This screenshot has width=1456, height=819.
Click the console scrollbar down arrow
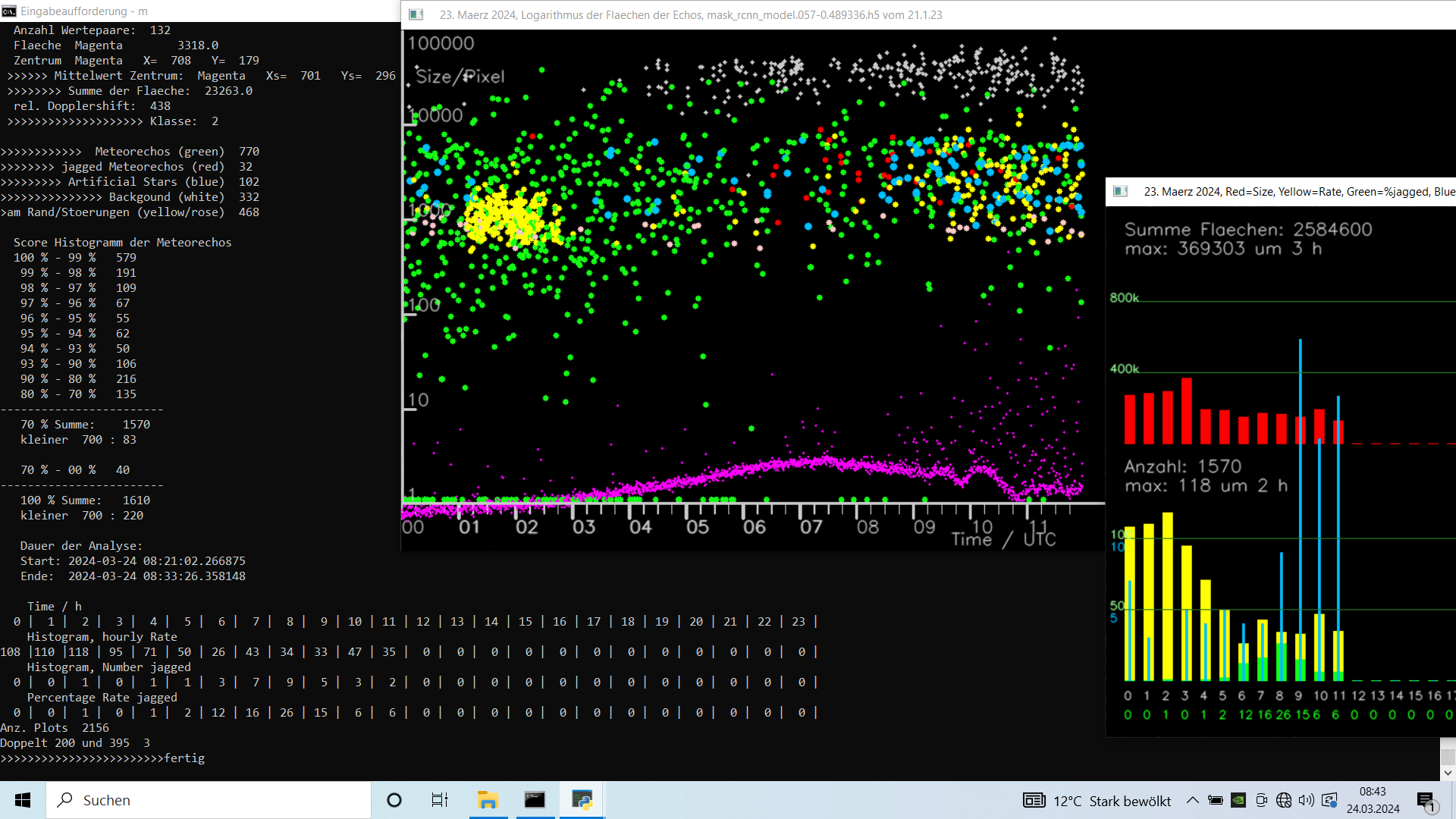click(1448, 773)
